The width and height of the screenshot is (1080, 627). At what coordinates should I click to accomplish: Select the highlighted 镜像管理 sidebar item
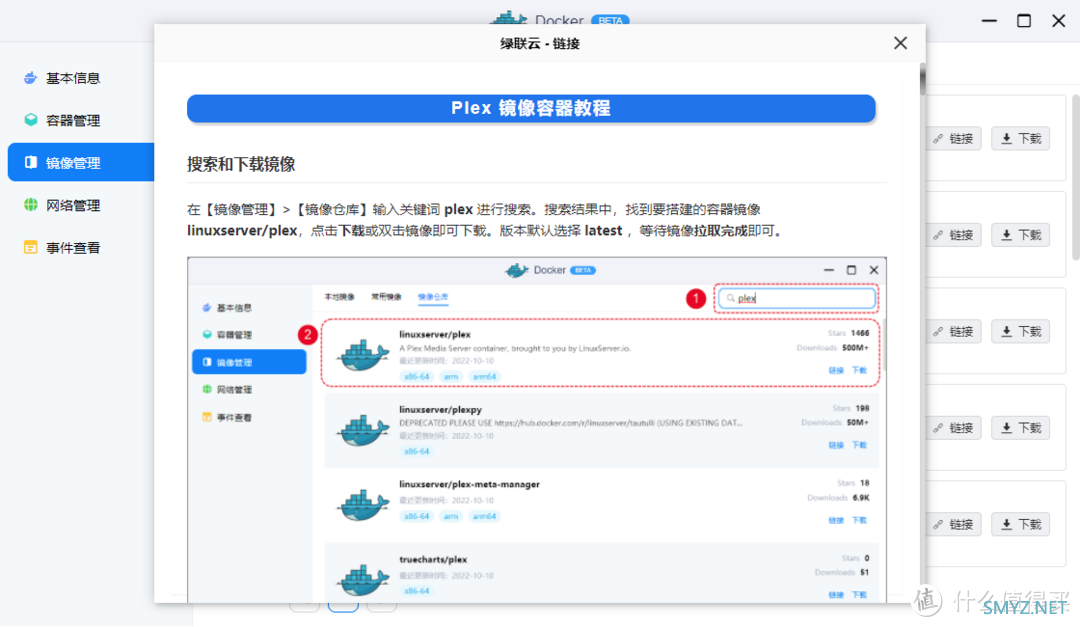pos(81,163)
